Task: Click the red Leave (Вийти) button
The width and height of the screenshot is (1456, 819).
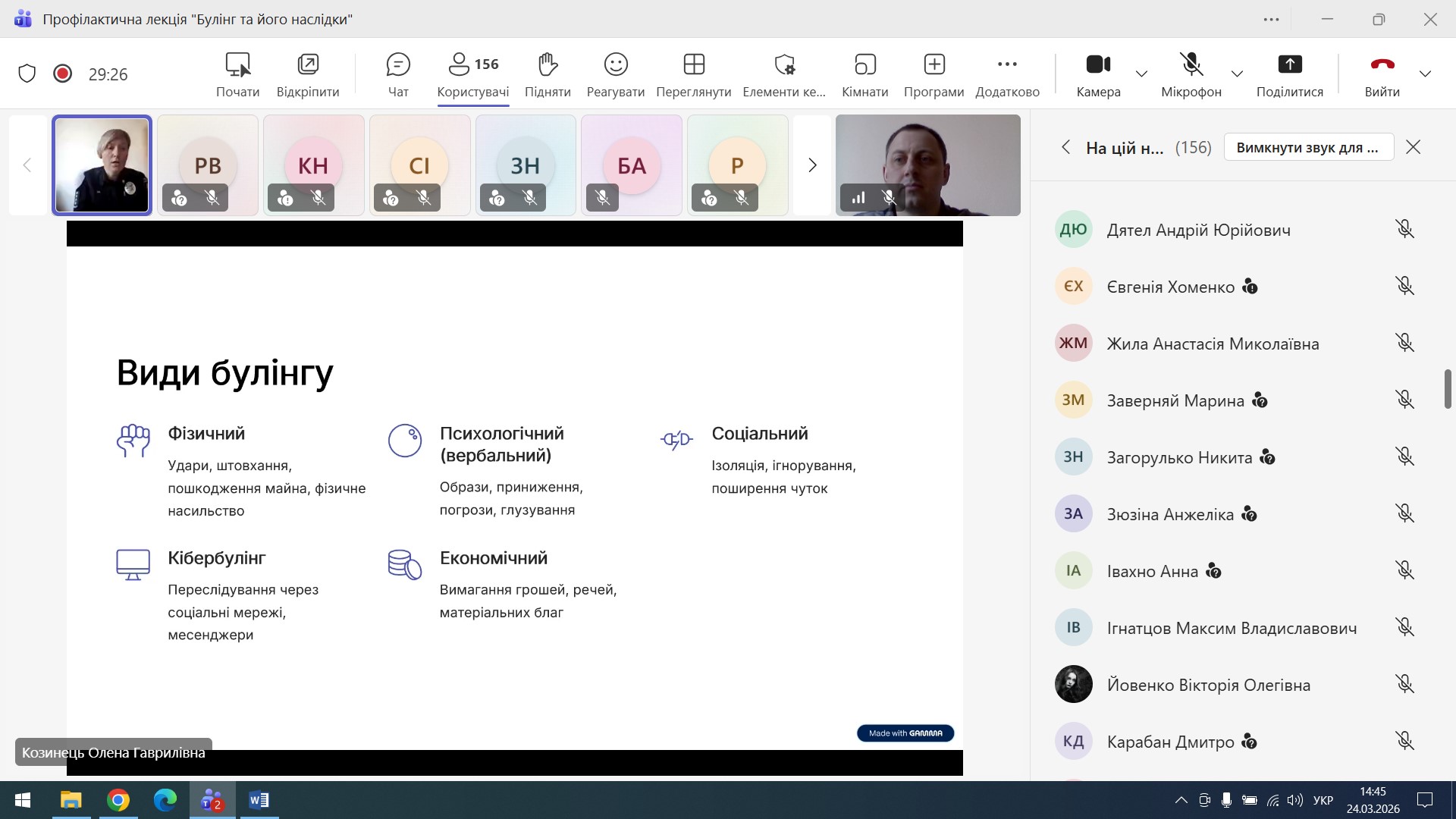Action: coord(1382,65)
